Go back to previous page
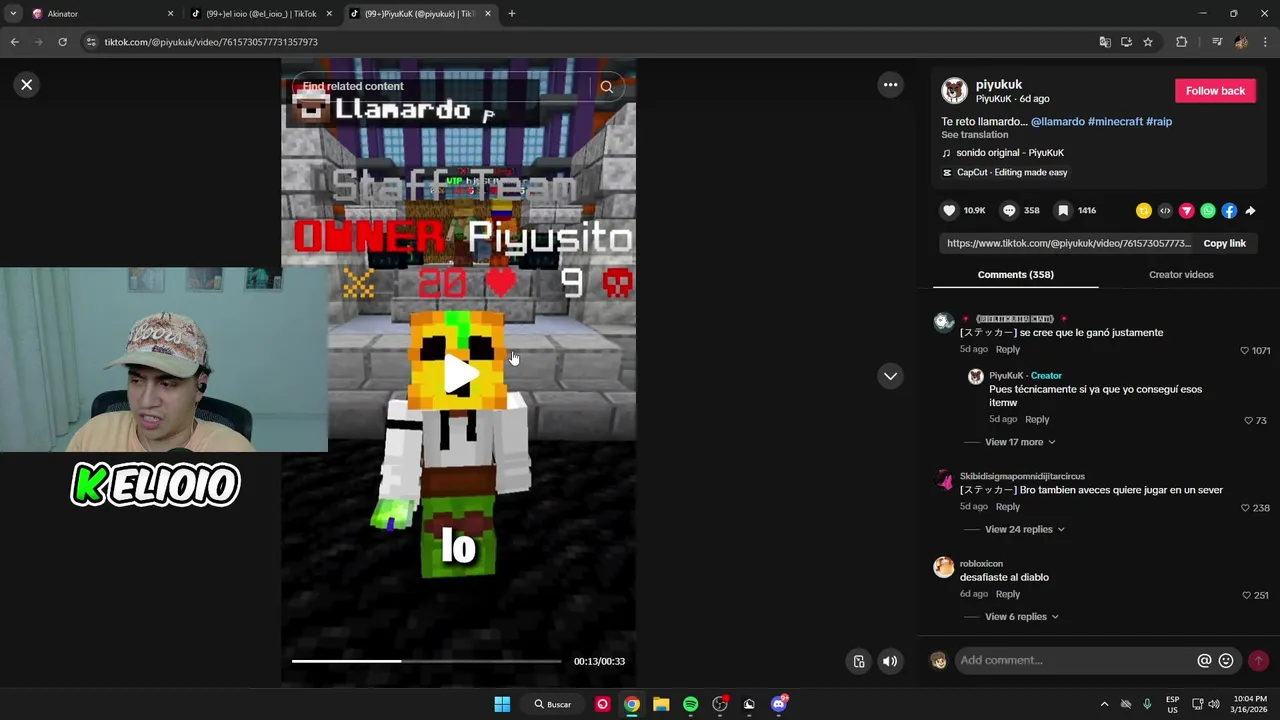 pos(15,42)
